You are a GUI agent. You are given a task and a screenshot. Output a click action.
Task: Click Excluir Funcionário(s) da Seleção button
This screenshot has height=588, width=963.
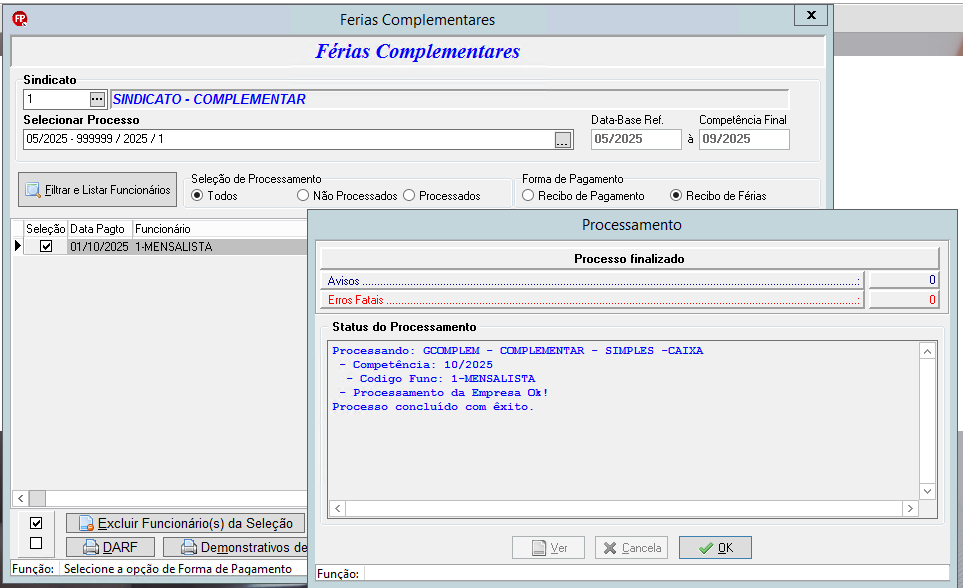click(x=185, y=523)
